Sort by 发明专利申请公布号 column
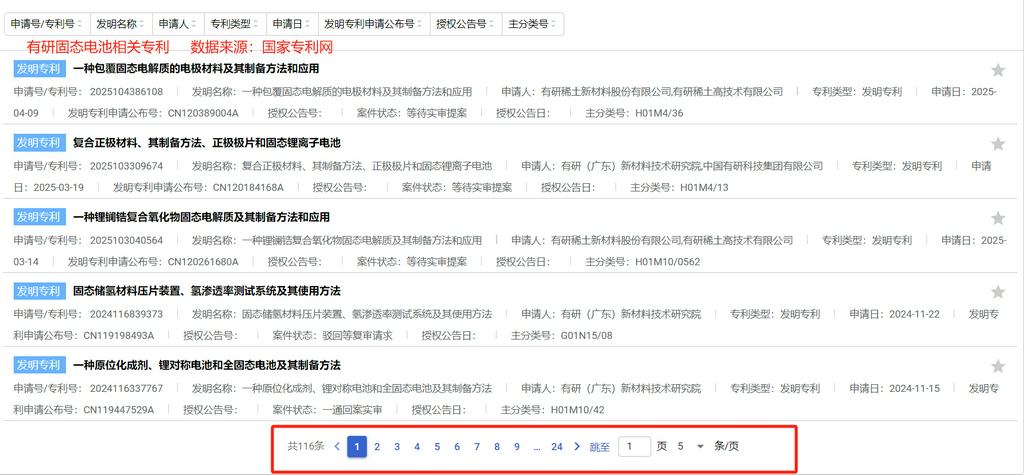 point(374,24)
